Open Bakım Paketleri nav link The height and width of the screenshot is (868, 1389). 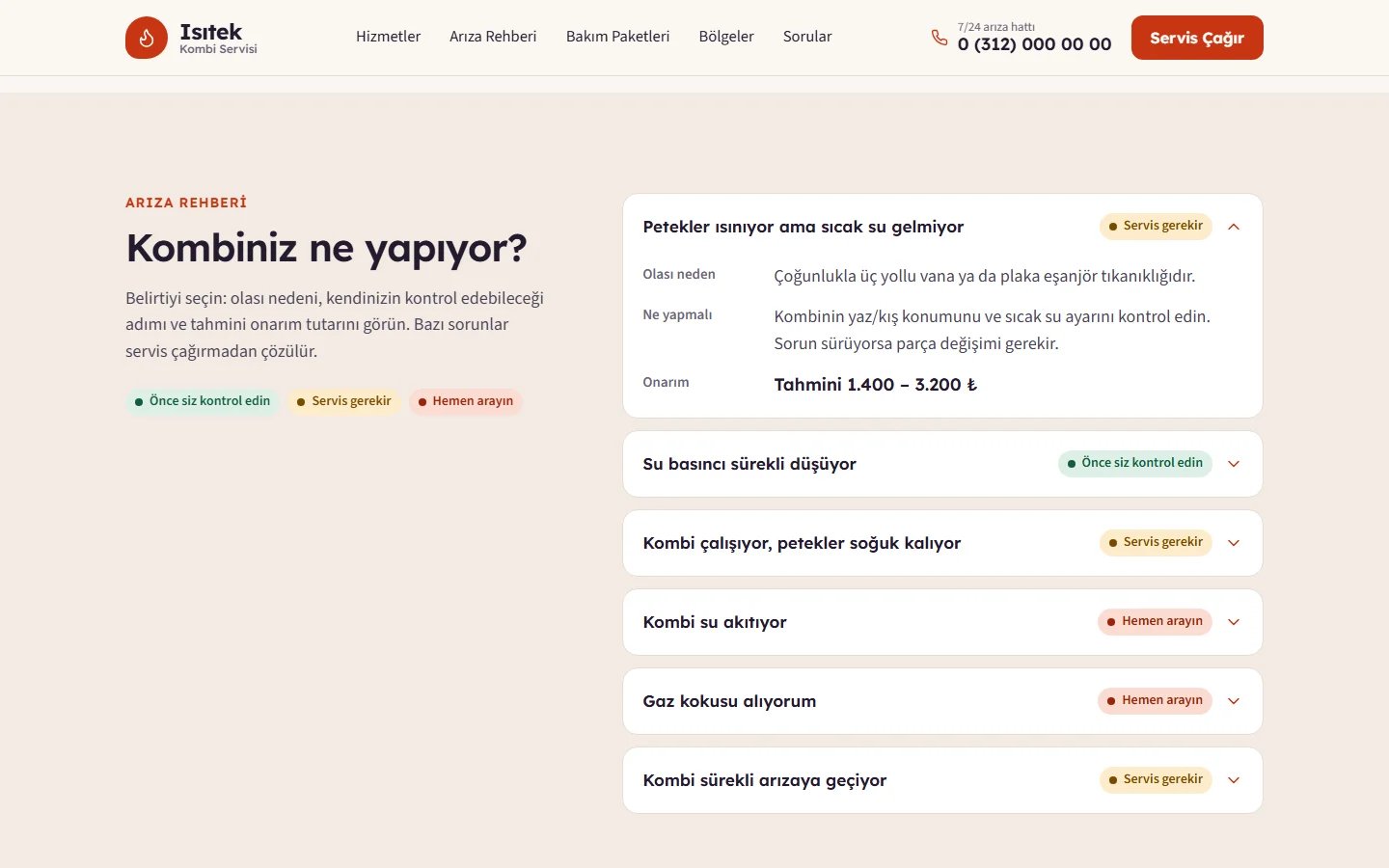617,37
